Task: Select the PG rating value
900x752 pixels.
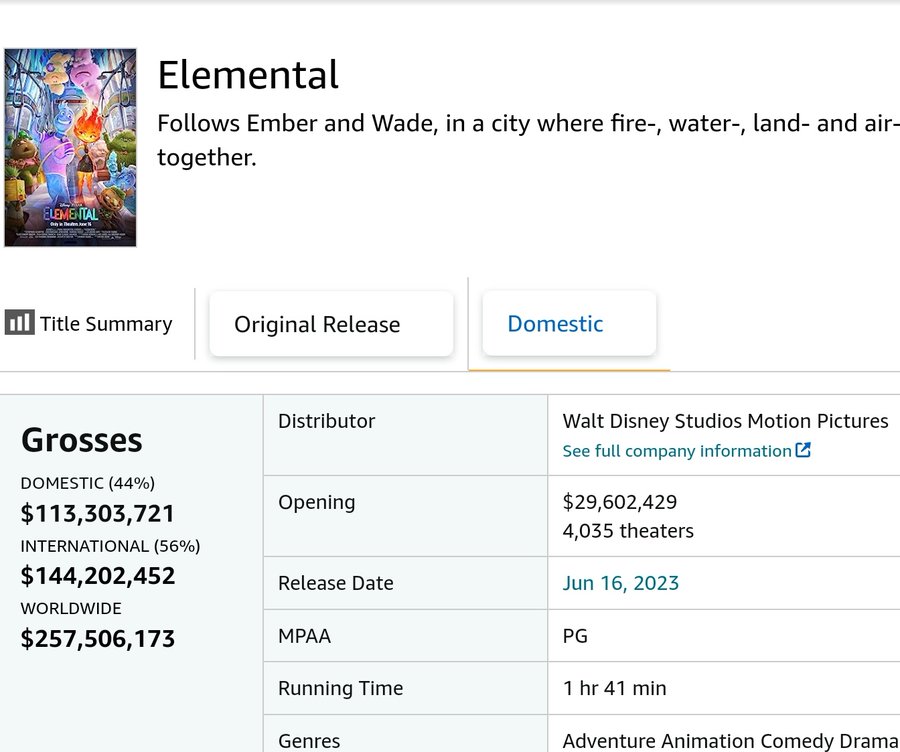Action: [575, 636]
